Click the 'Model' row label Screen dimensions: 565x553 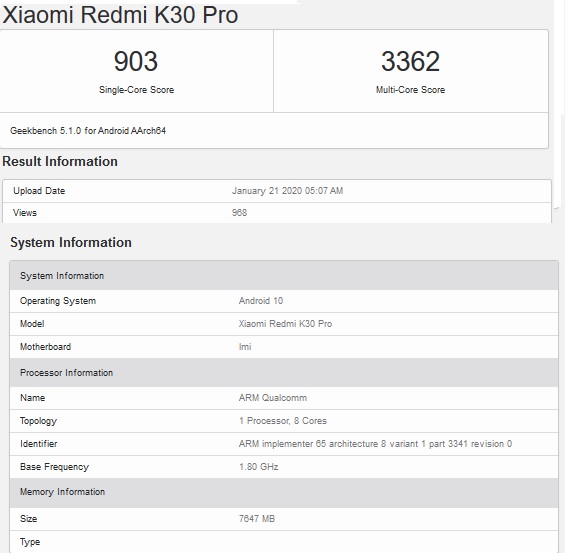click(x=32, y=324)
